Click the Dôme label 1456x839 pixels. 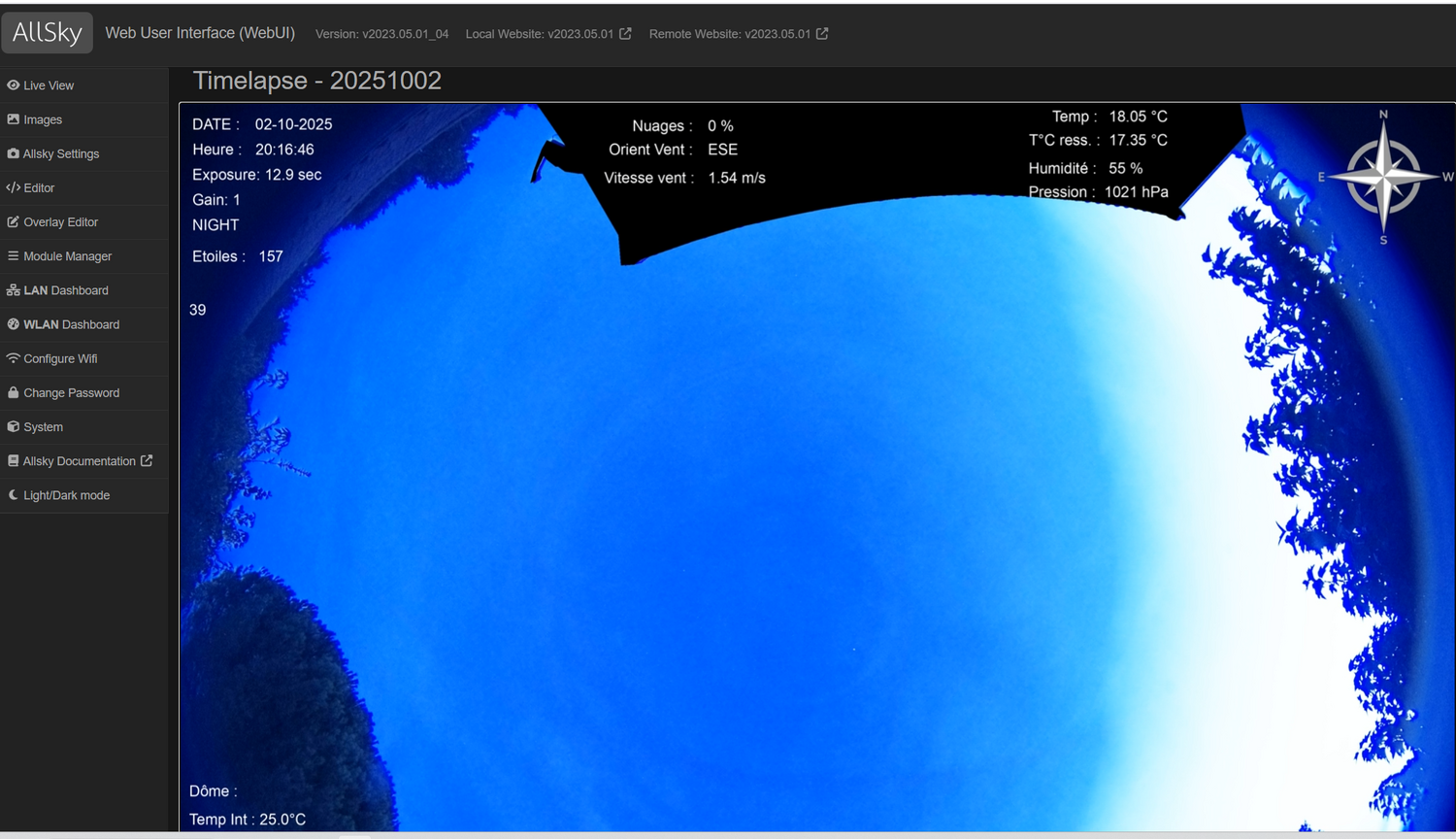coord(213,791)
